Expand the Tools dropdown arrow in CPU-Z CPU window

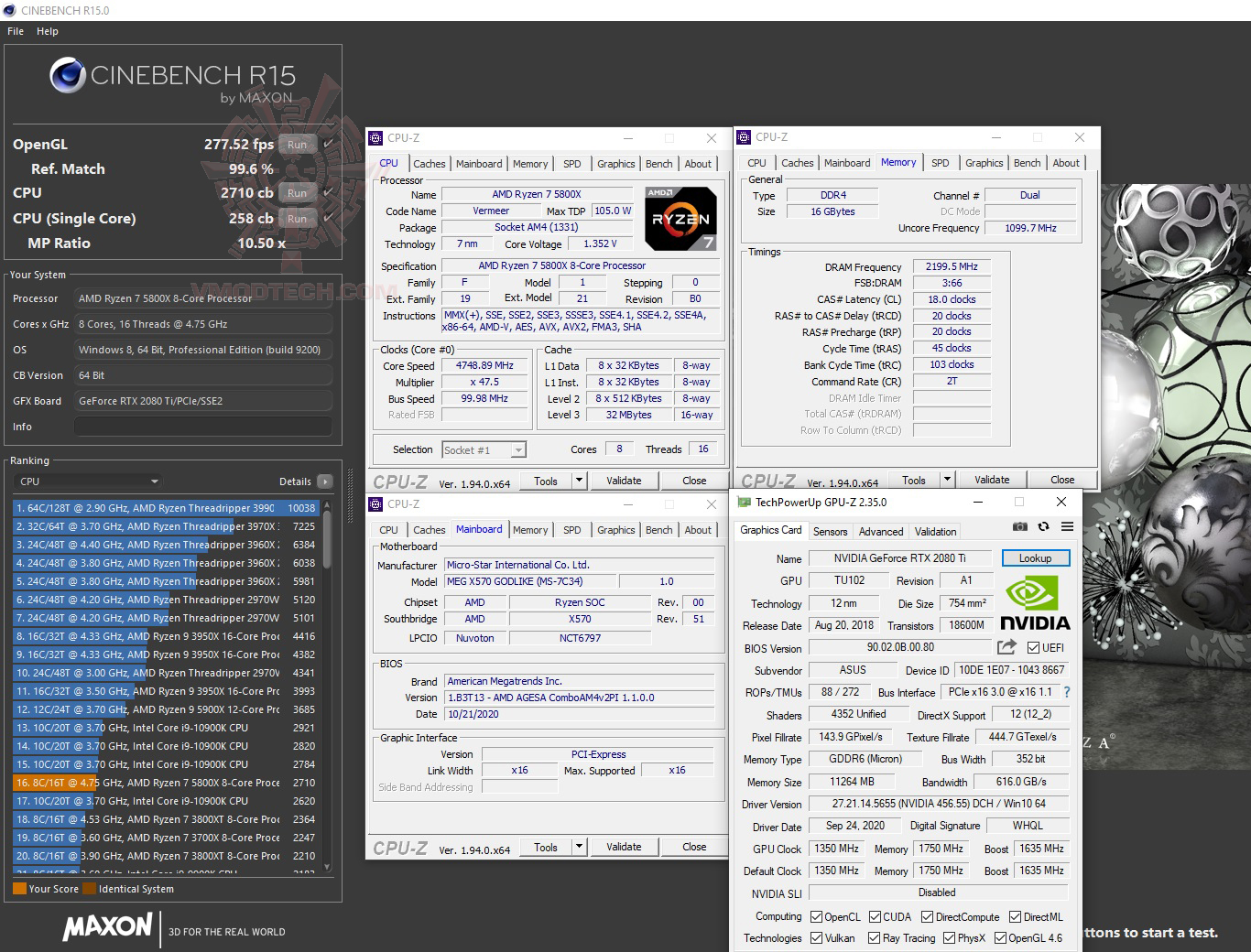point(579,481)
